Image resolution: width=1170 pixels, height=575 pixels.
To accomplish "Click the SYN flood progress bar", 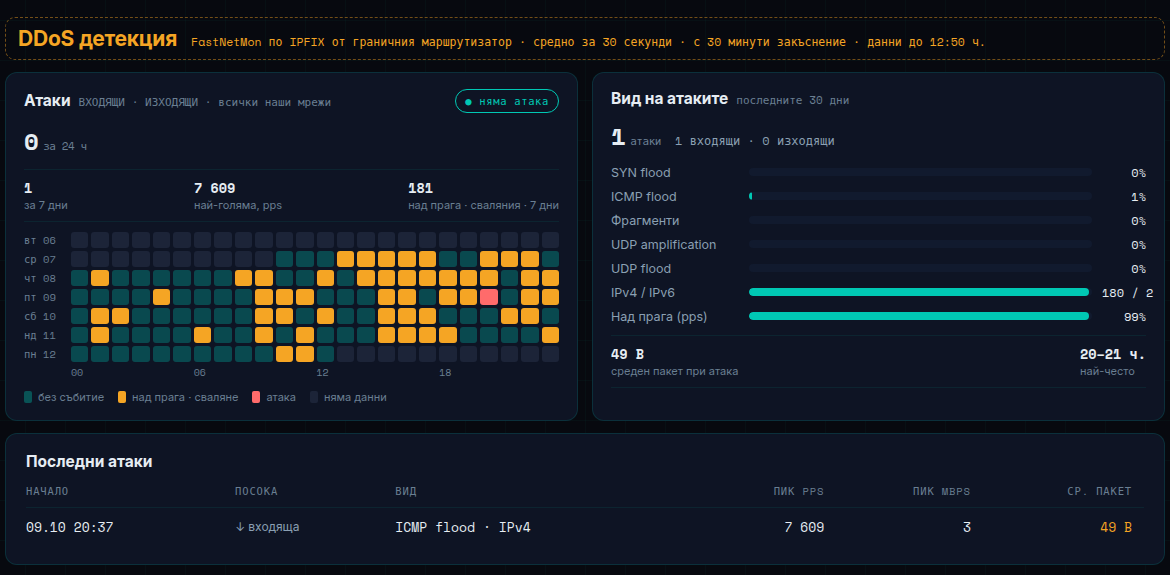I will (x=919, y=173).
